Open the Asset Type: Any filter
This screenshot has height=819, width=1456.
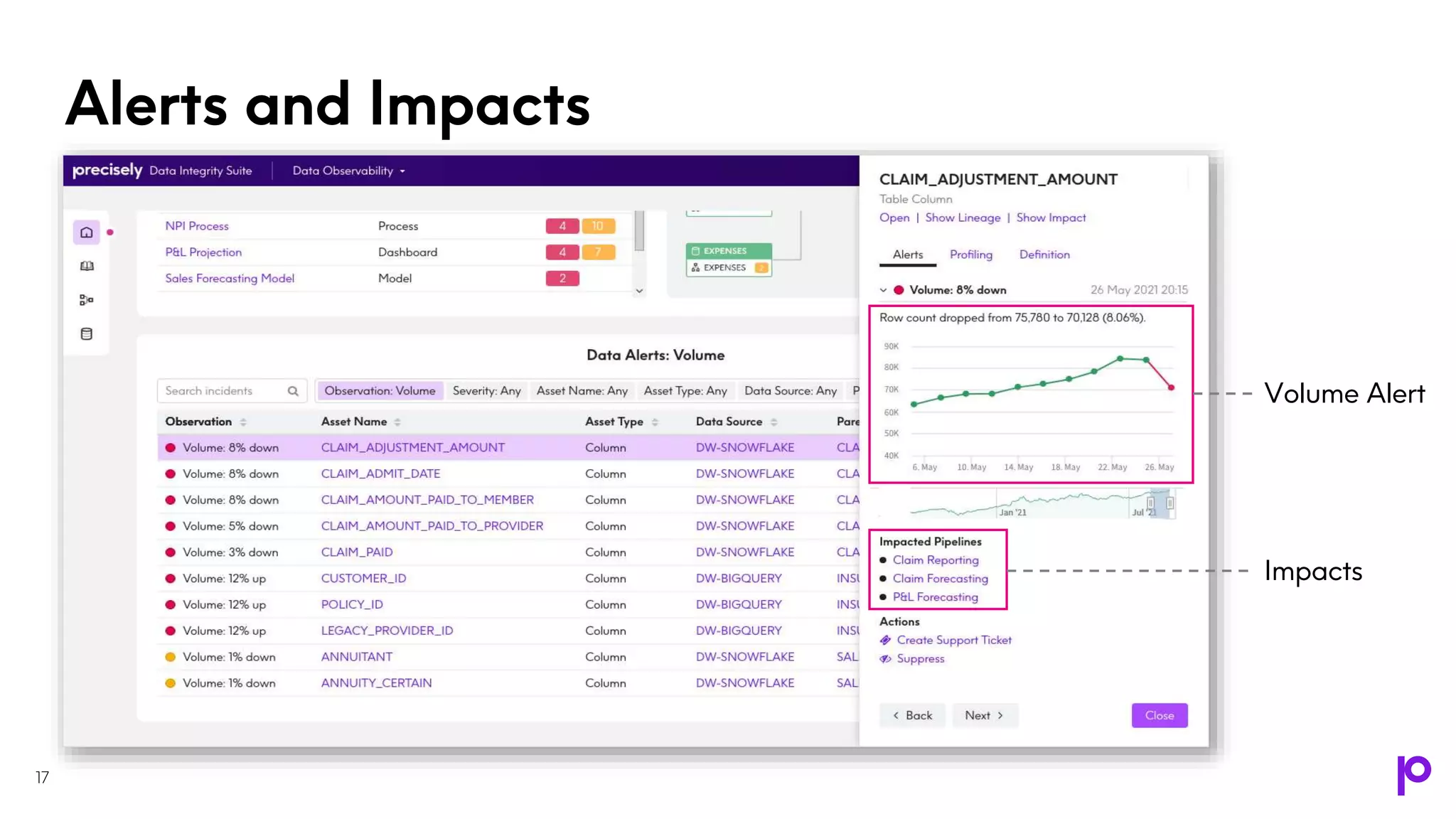pyautogui.click(x=685, y=391)
